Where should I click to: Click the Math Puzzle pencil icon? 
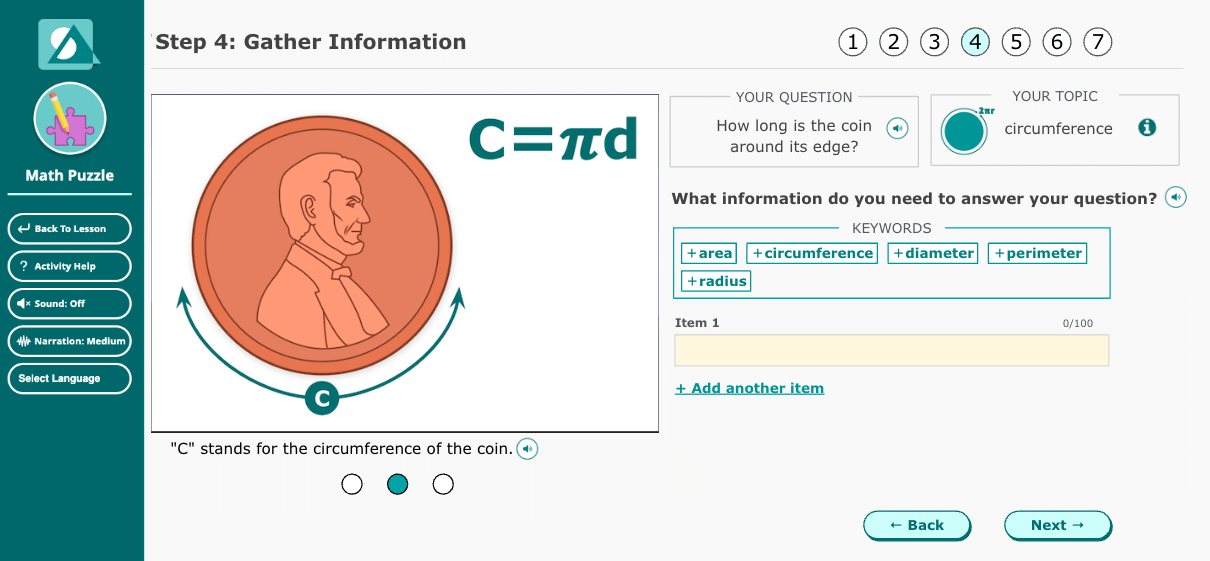point(70,119)
